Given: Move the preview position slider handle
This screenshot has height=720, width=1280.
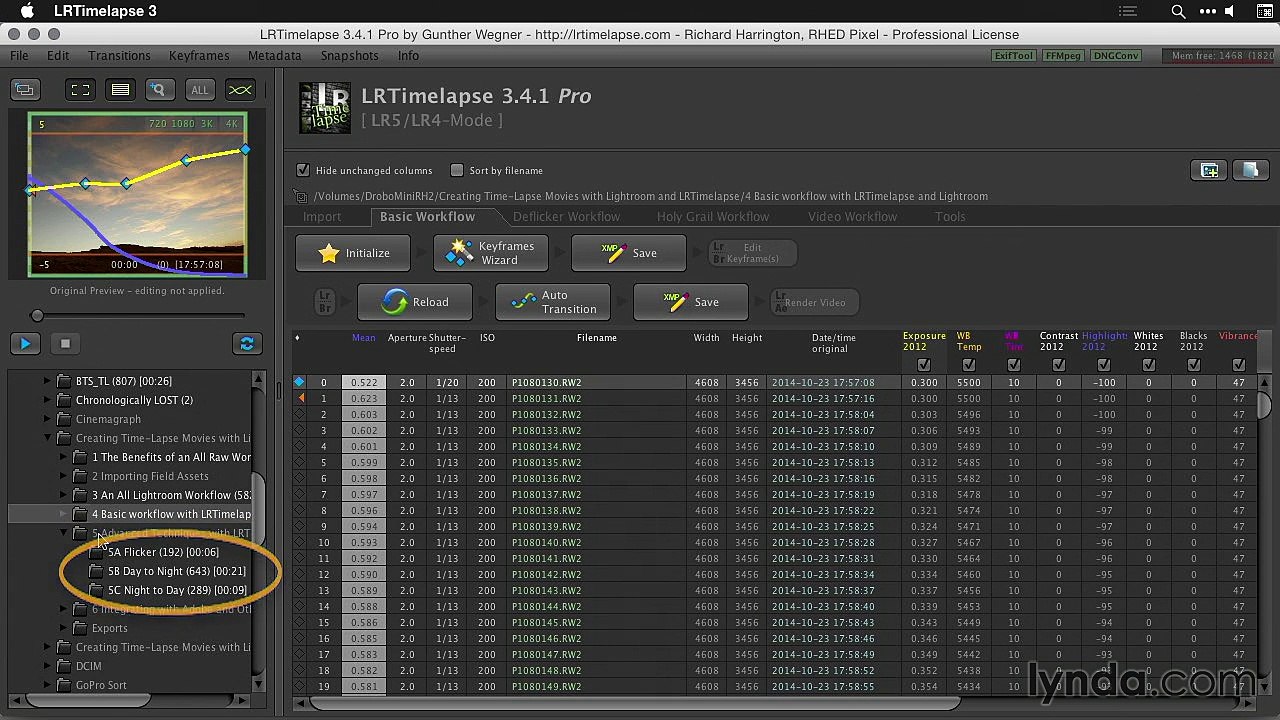Looking at the screenshot, I should pyautogui.click(x=37, y=316).
